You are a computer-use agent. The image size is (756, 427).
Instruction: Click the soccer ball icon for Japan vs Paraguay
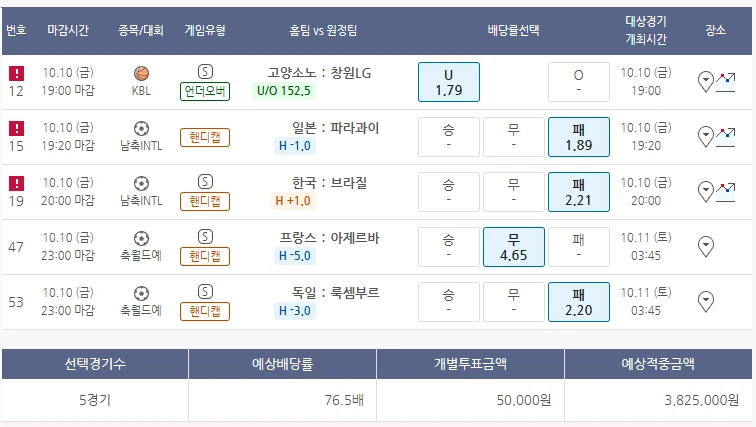click(x=141, y=128)
